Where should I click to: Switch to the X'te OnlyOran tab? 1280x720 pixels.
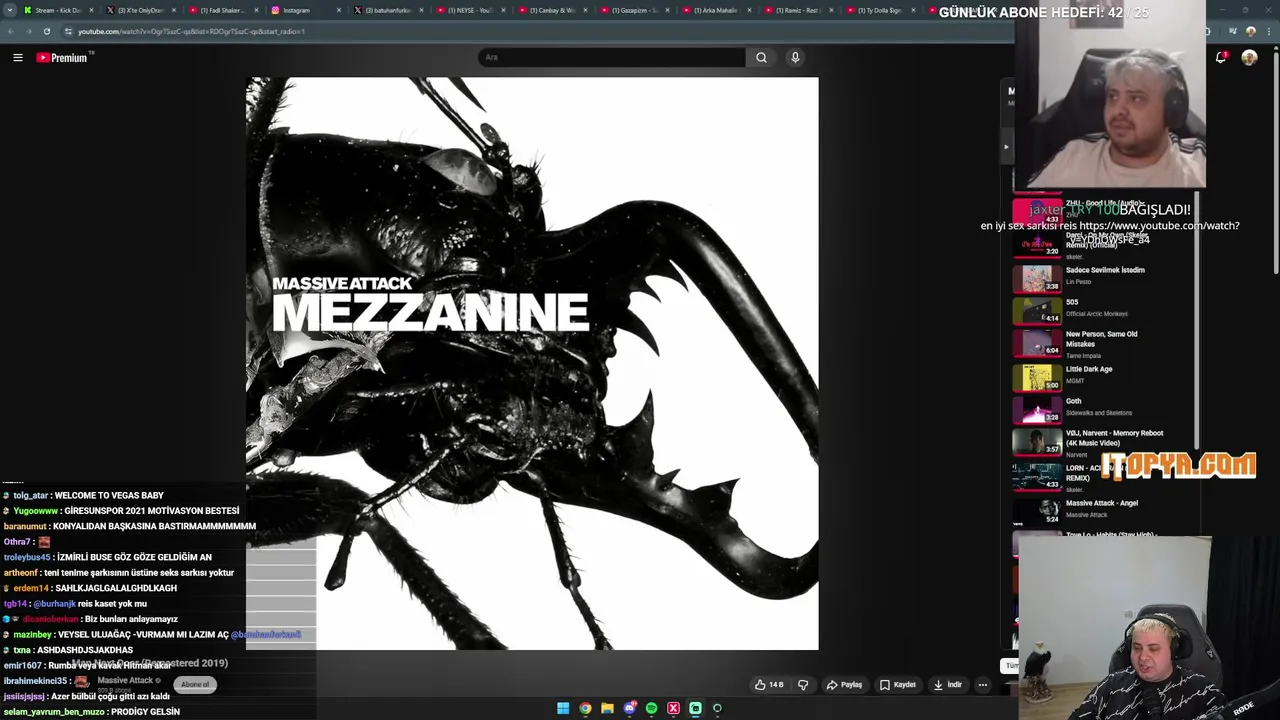[x=140, y=10]
